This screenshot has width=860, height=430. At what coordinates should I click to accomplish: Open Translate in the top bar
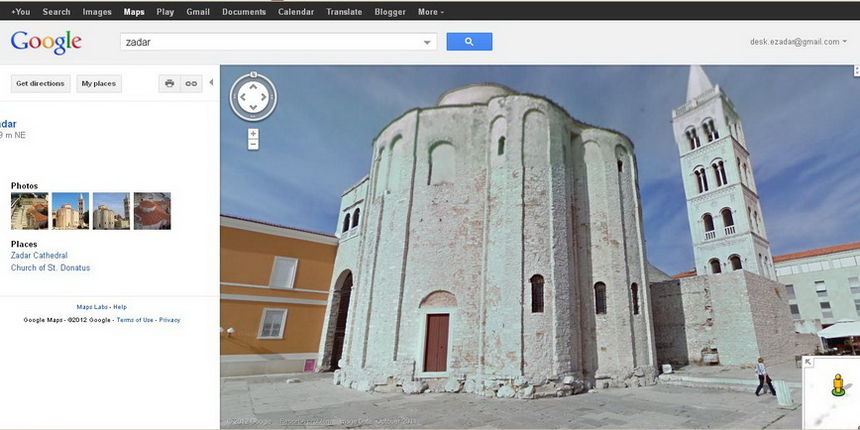344,12
